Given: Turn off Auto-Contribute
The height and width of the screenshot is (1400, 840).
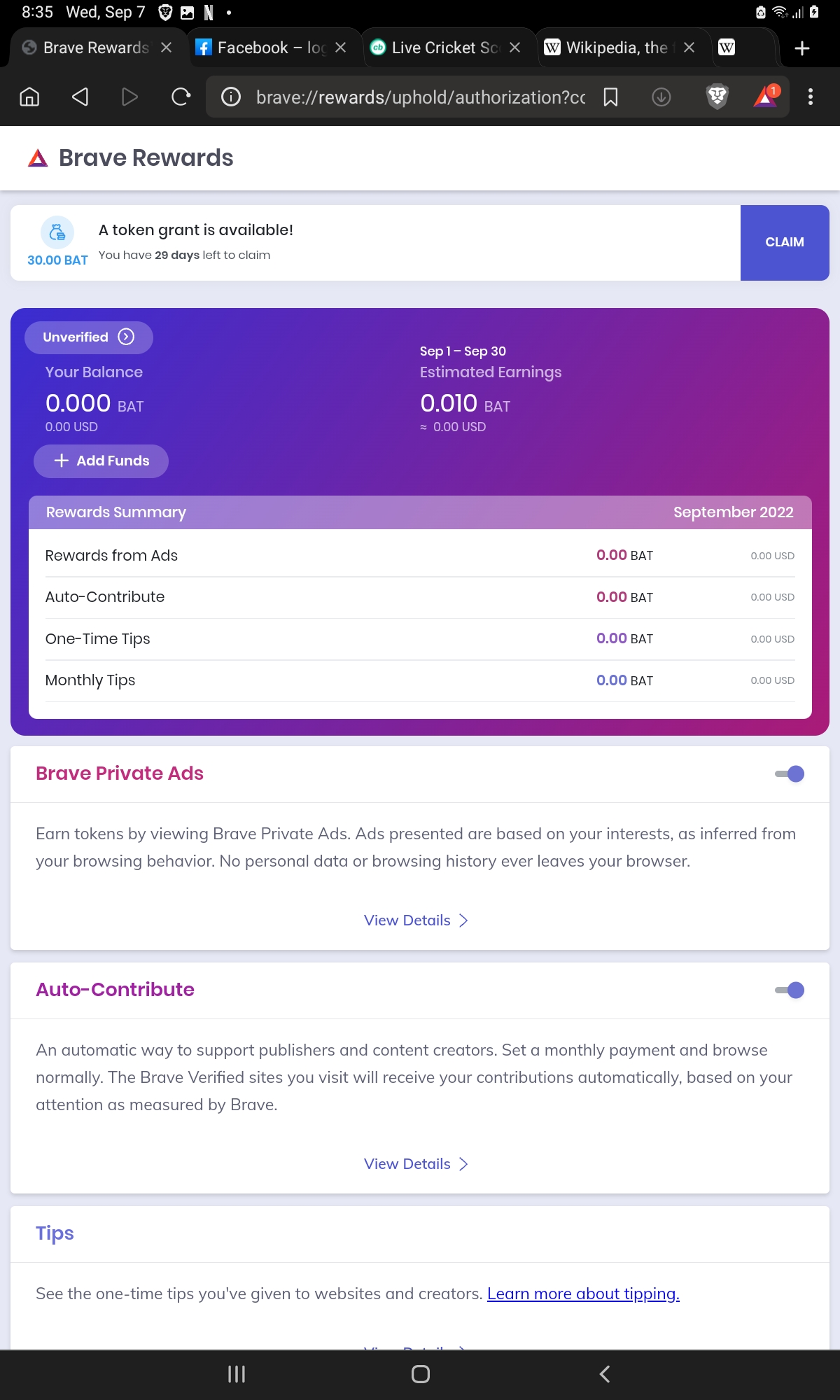Looking at the screenshot, I should [x=792, y=990].
